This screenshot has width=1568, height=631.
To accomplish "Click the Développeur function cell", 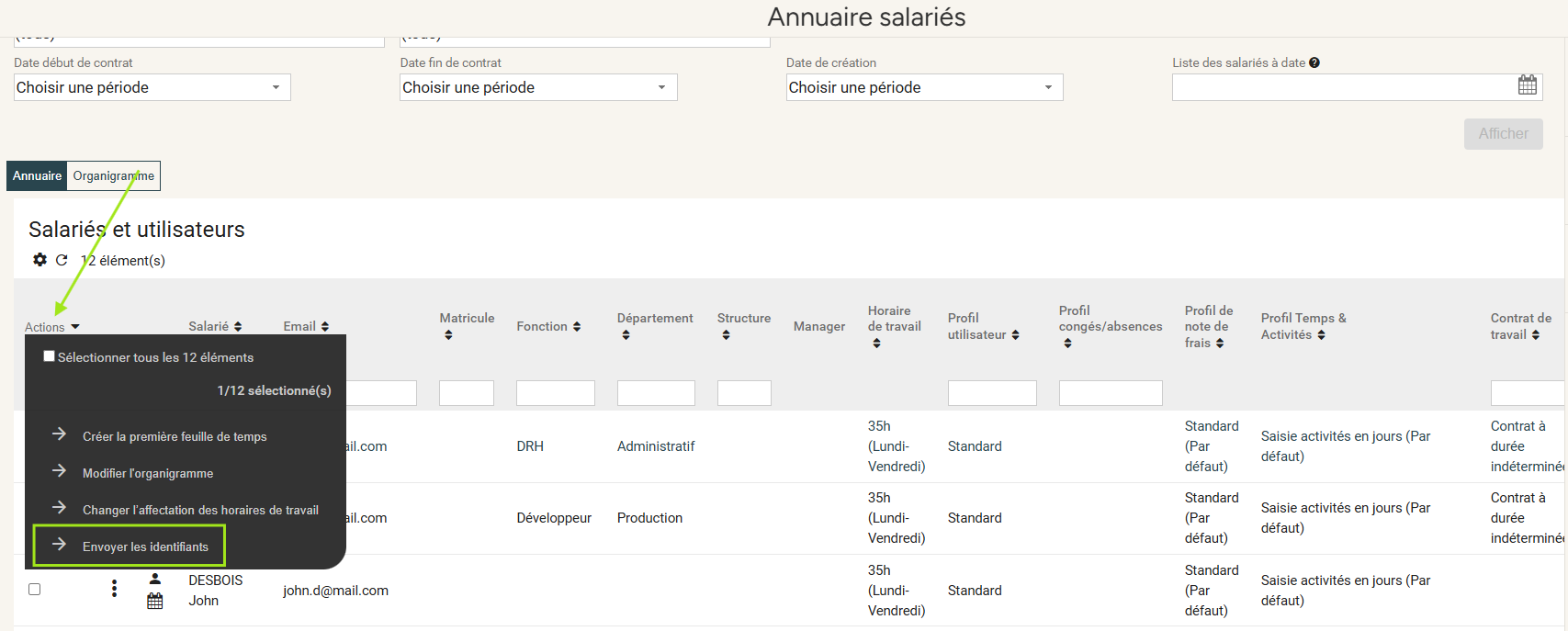I will (x=554, y=518).
